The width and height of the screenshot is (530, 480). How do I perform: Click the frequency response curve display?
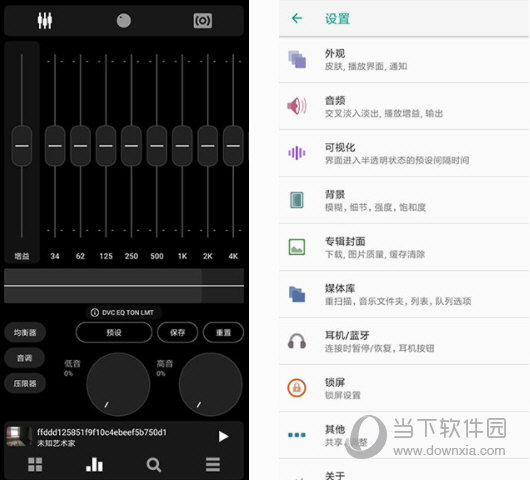(x=124, y=286)
